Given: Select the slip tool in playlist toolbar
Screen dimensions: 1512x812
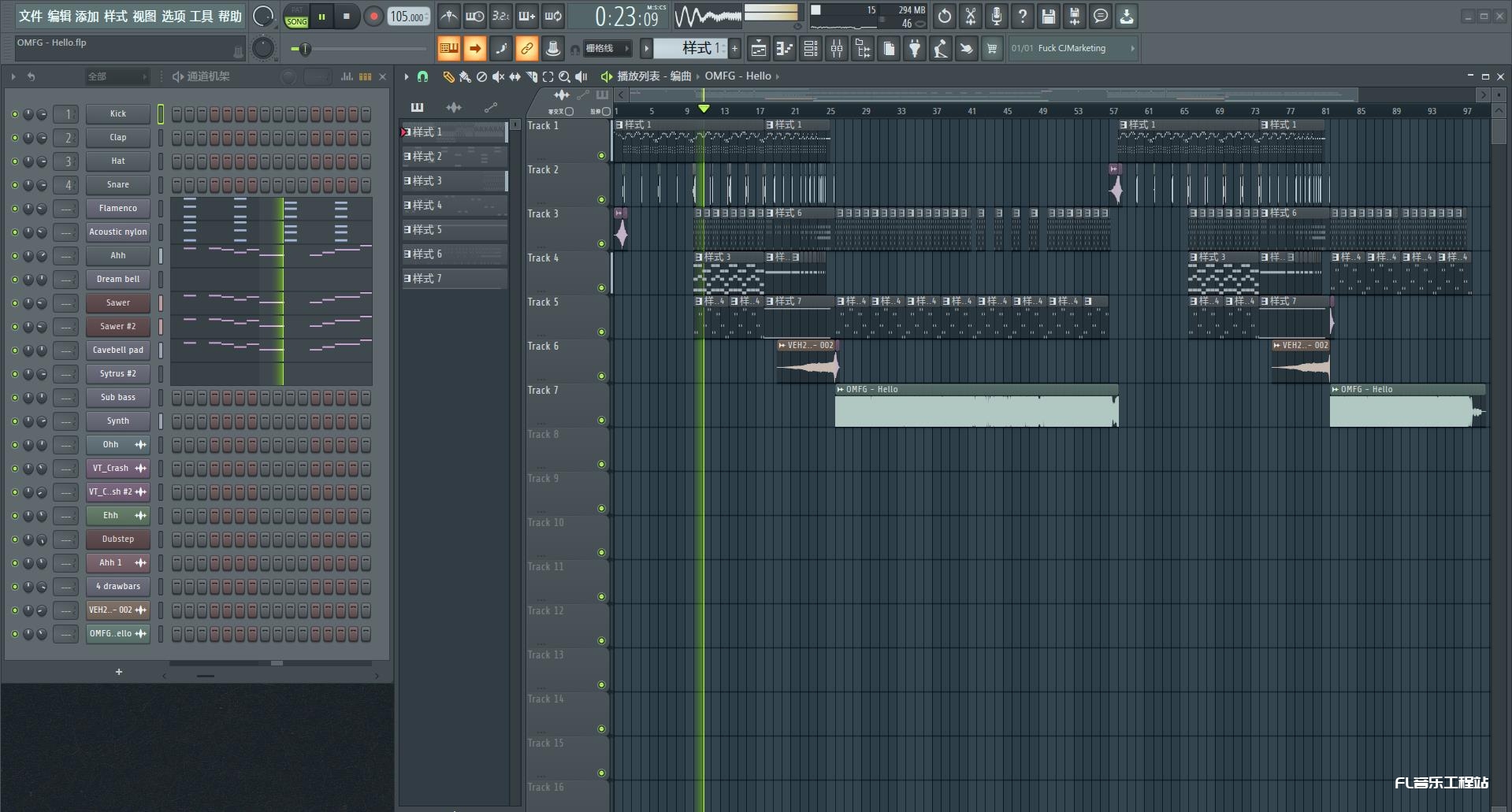Looking at the screenshot, I should (x=515, y=76).
